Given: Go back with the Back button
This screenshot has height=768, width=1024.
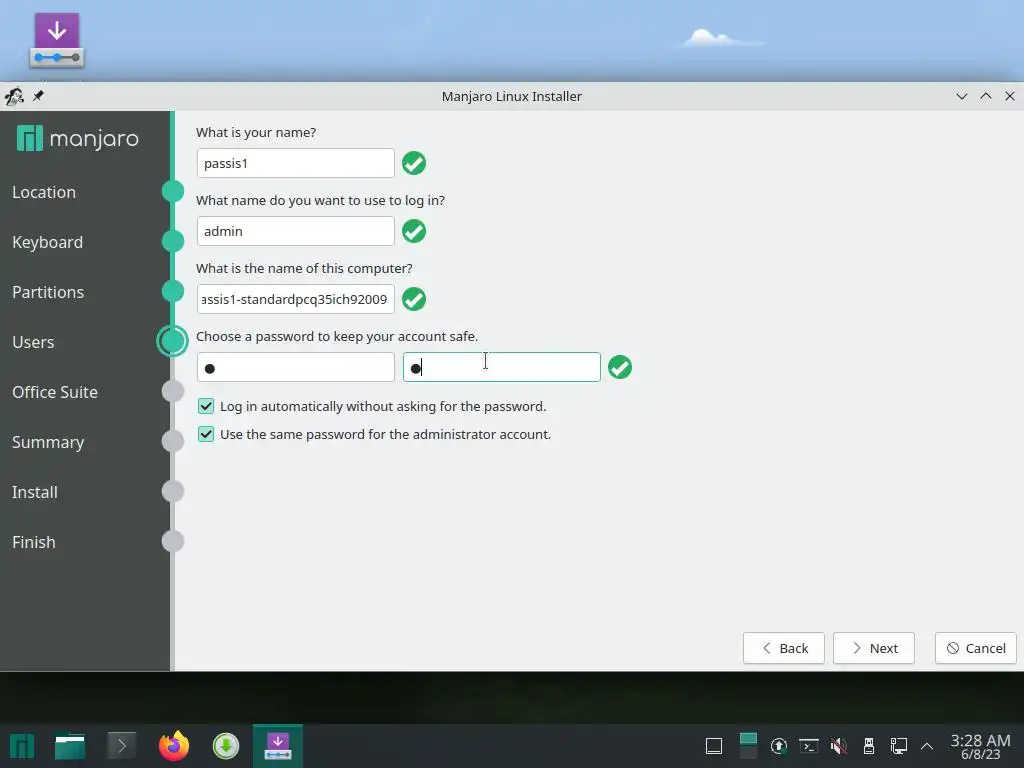Looking at the screenshot, I should click(x=784, y=648).
